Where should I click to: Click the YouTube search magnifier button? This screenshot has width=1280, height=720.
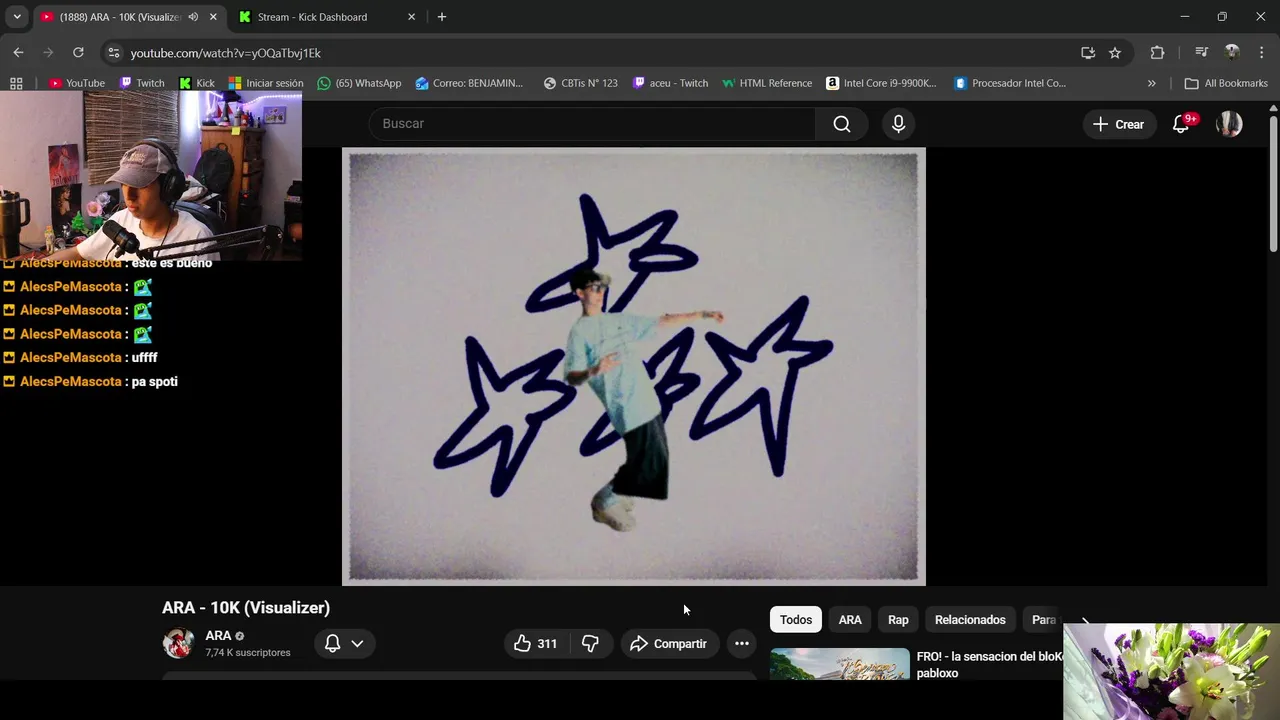pos(842,123)
